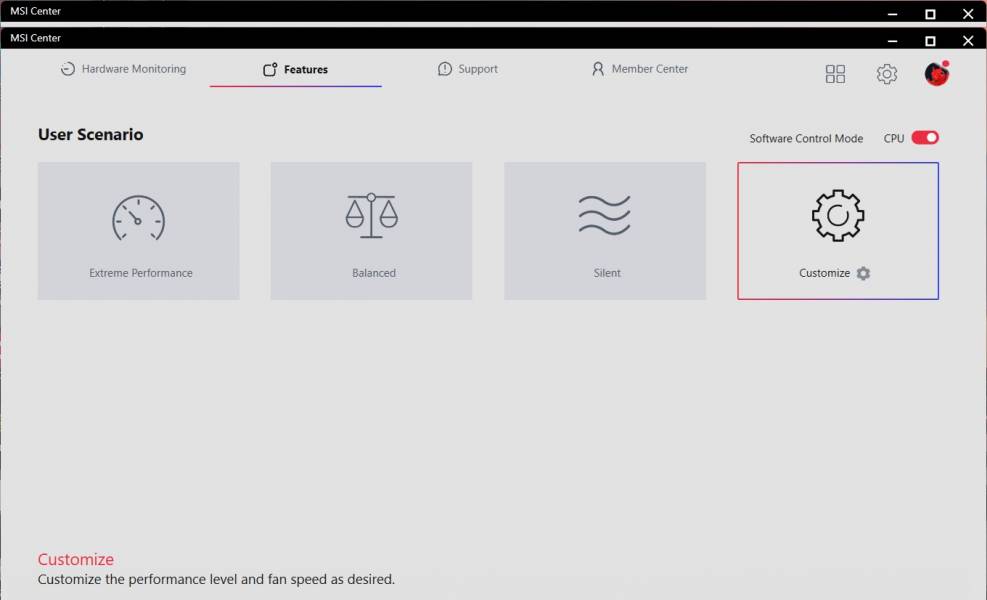
Task: Switch to the Hardware Monitoring tab
Action: point(123,69)
